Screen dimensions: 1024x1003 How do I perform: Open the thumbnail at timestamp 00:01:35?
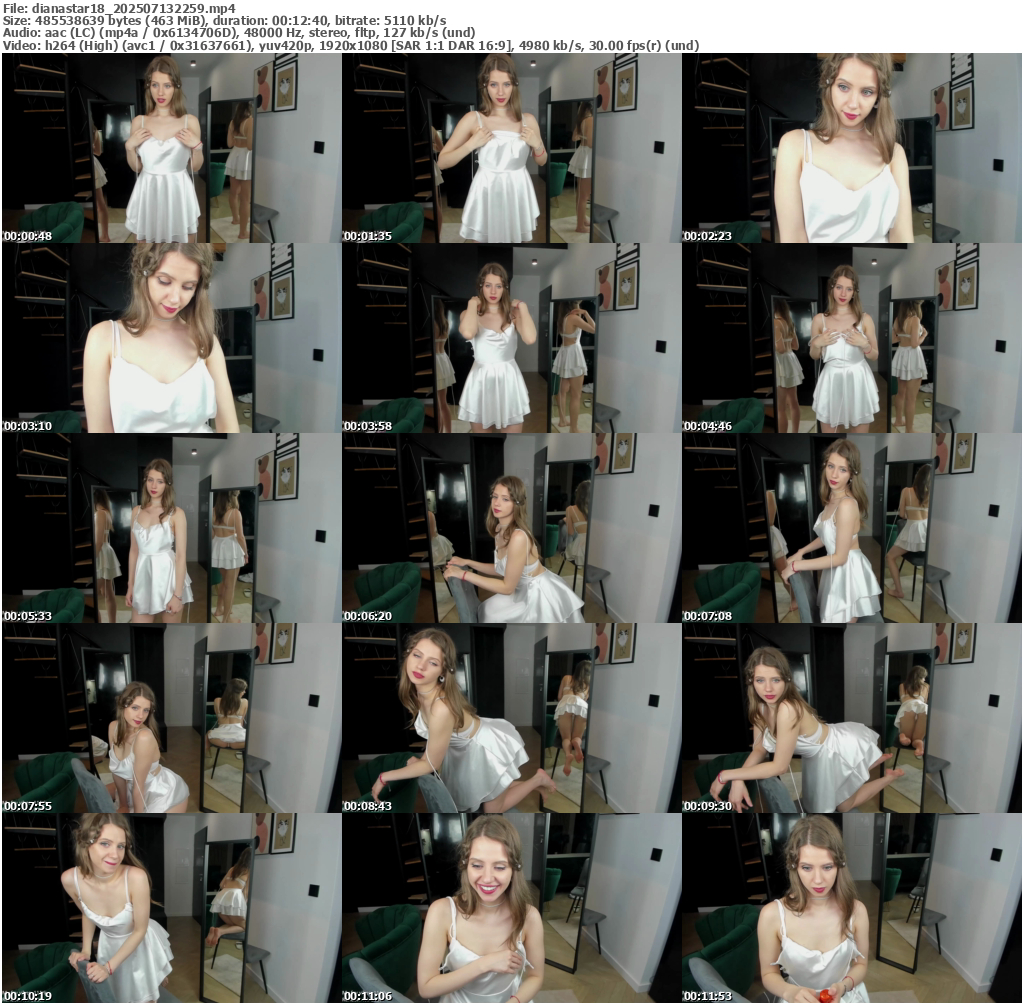coord(512,148)
